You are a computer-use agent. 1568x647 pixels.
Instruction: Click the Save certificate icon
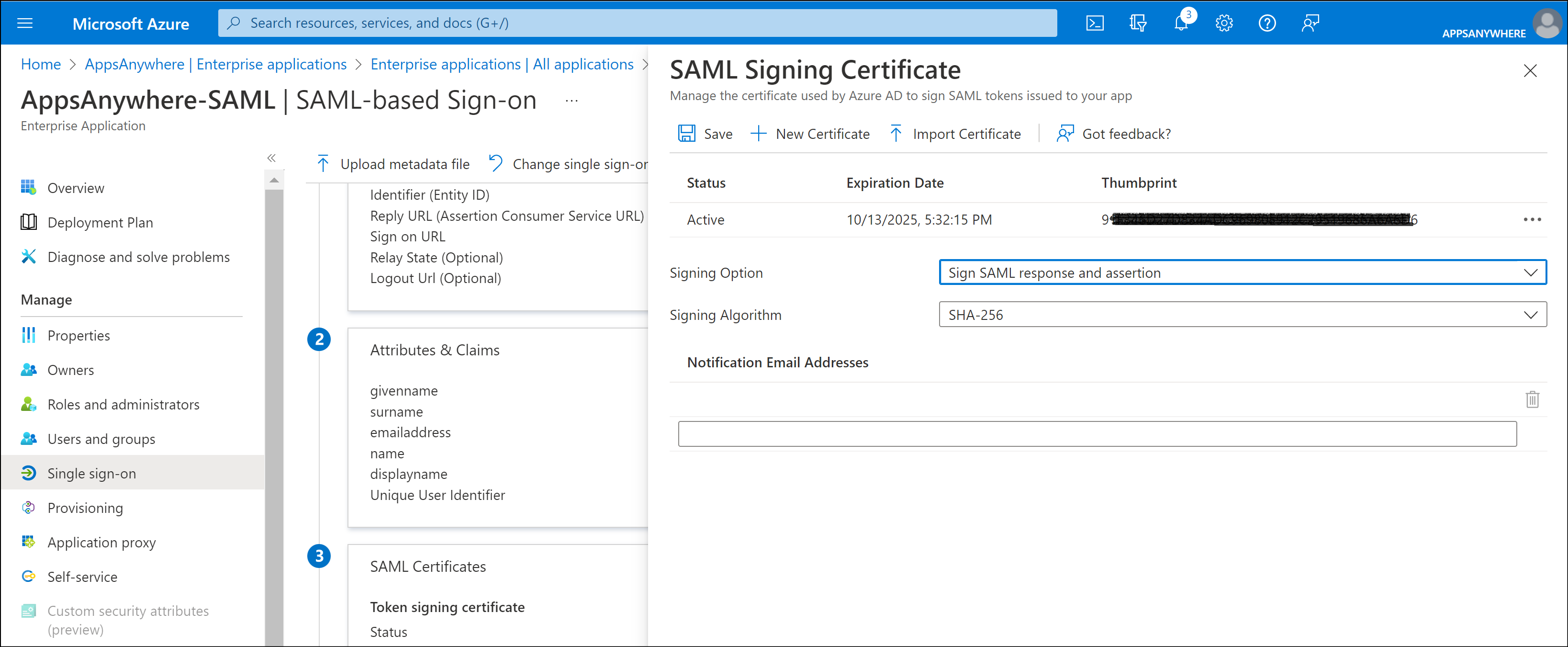pyautogui.click(x=687, y=134)
